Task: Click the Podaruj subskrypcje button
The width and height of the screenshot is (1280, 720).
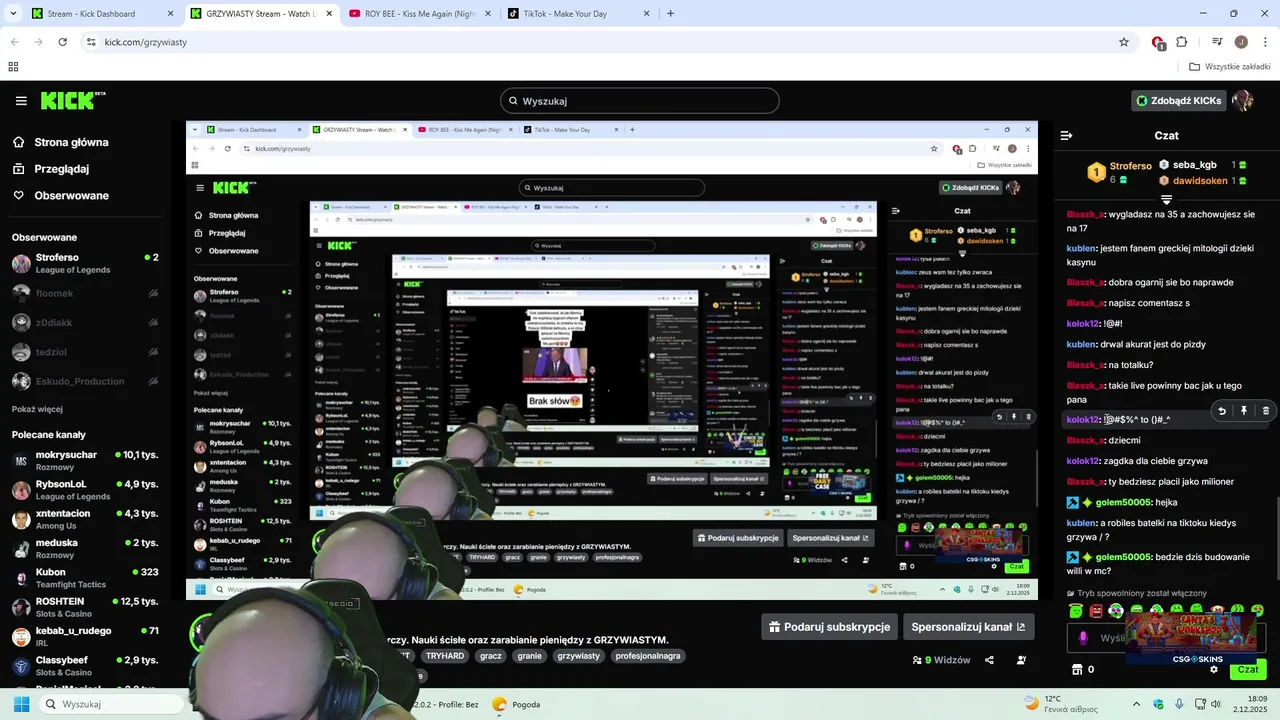Action: click(x=828, y=627)
